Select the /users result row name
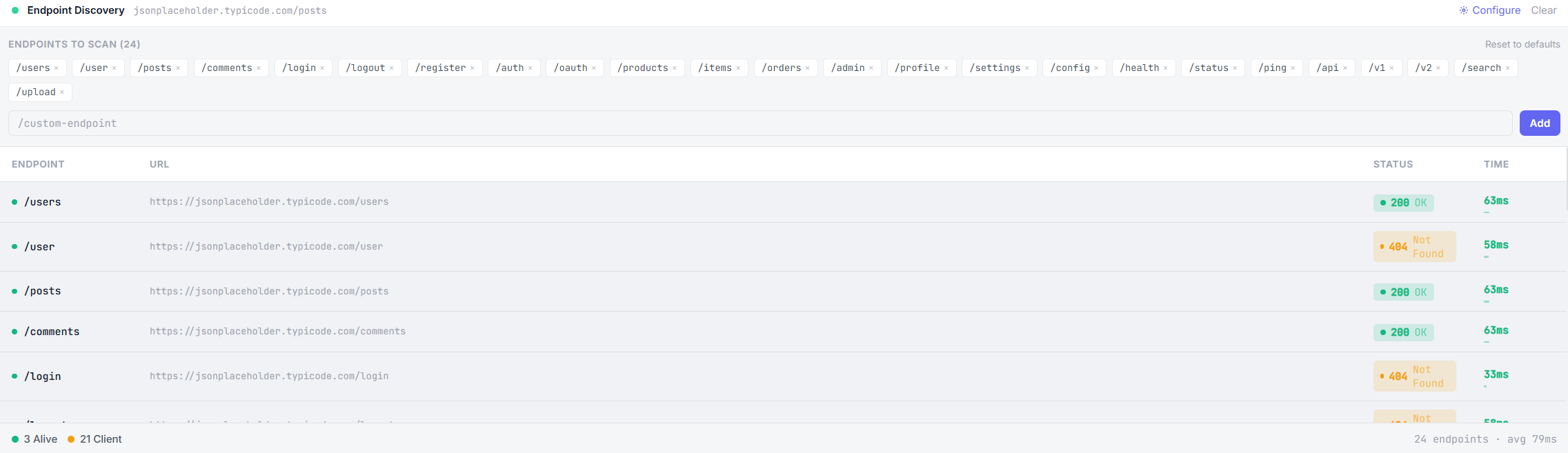Viewport: 1568px width, 453px height. coord(43,202)
